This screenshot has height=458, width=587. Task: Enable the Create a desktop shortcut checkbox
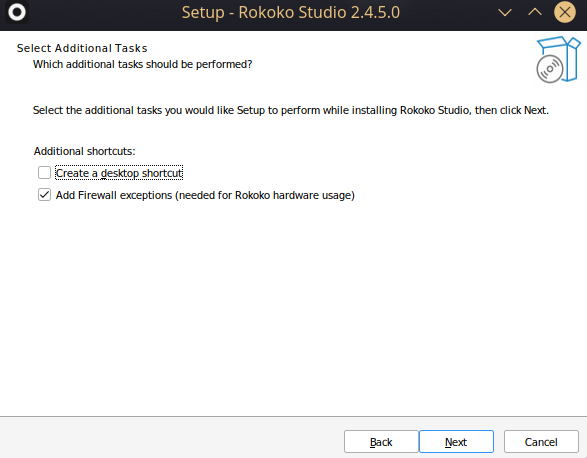pos(44,173)
